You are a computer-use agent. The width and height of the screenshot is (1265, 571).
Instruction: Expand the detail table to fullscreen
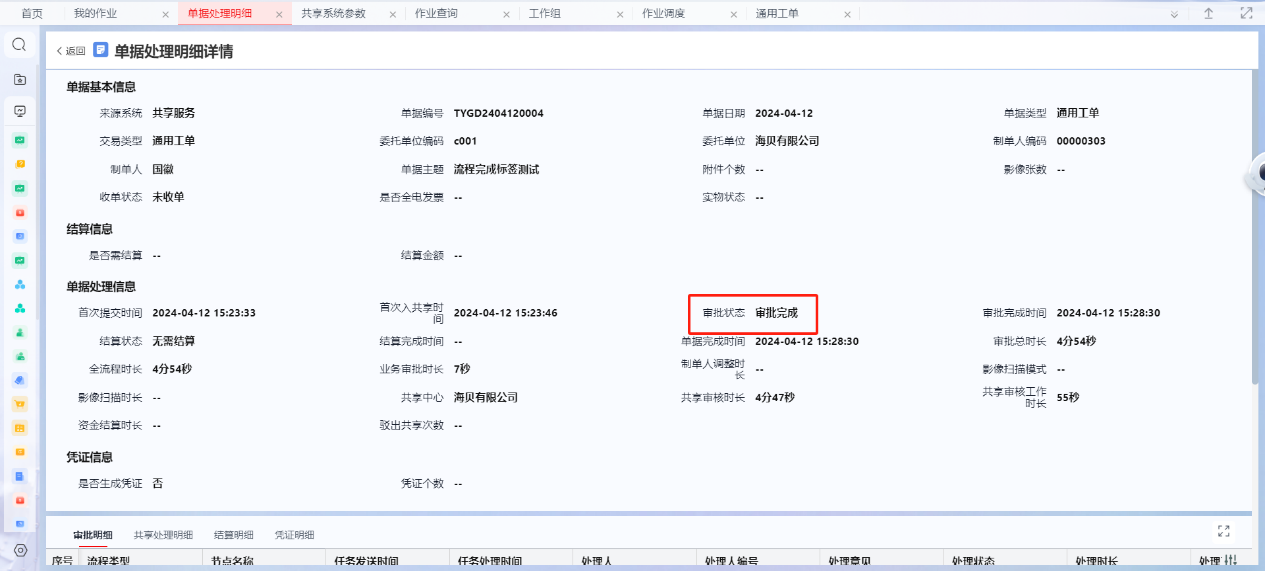coord(1223,531)
